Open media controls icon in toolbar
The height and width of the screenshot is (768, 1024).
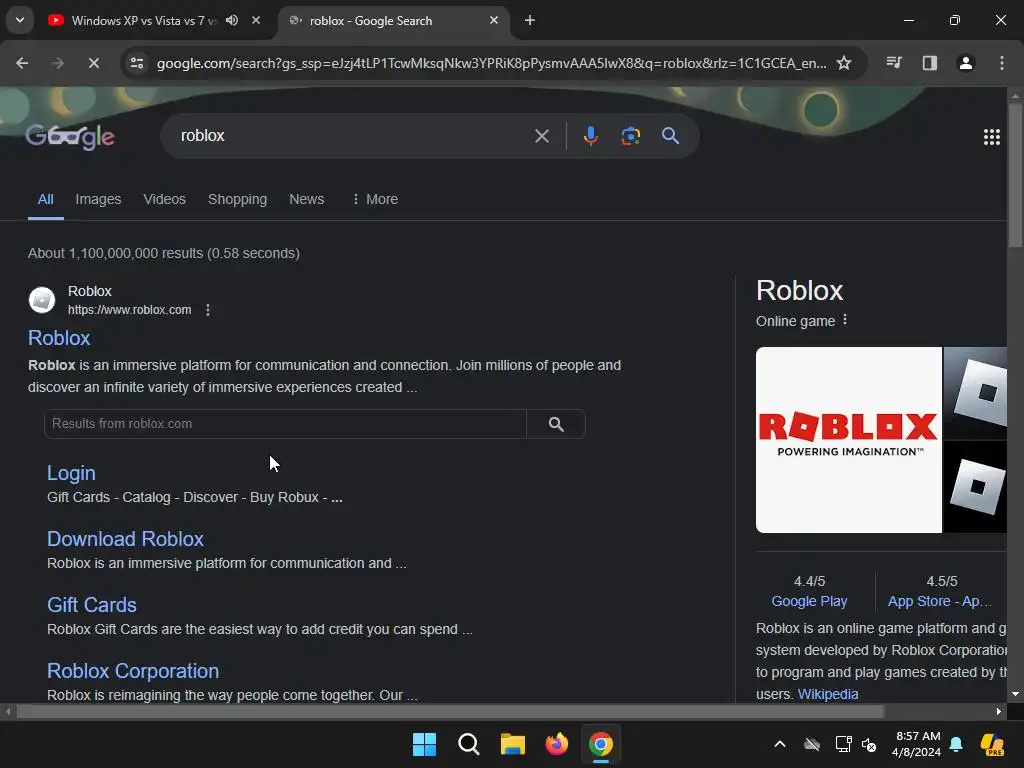coord(893,63)
